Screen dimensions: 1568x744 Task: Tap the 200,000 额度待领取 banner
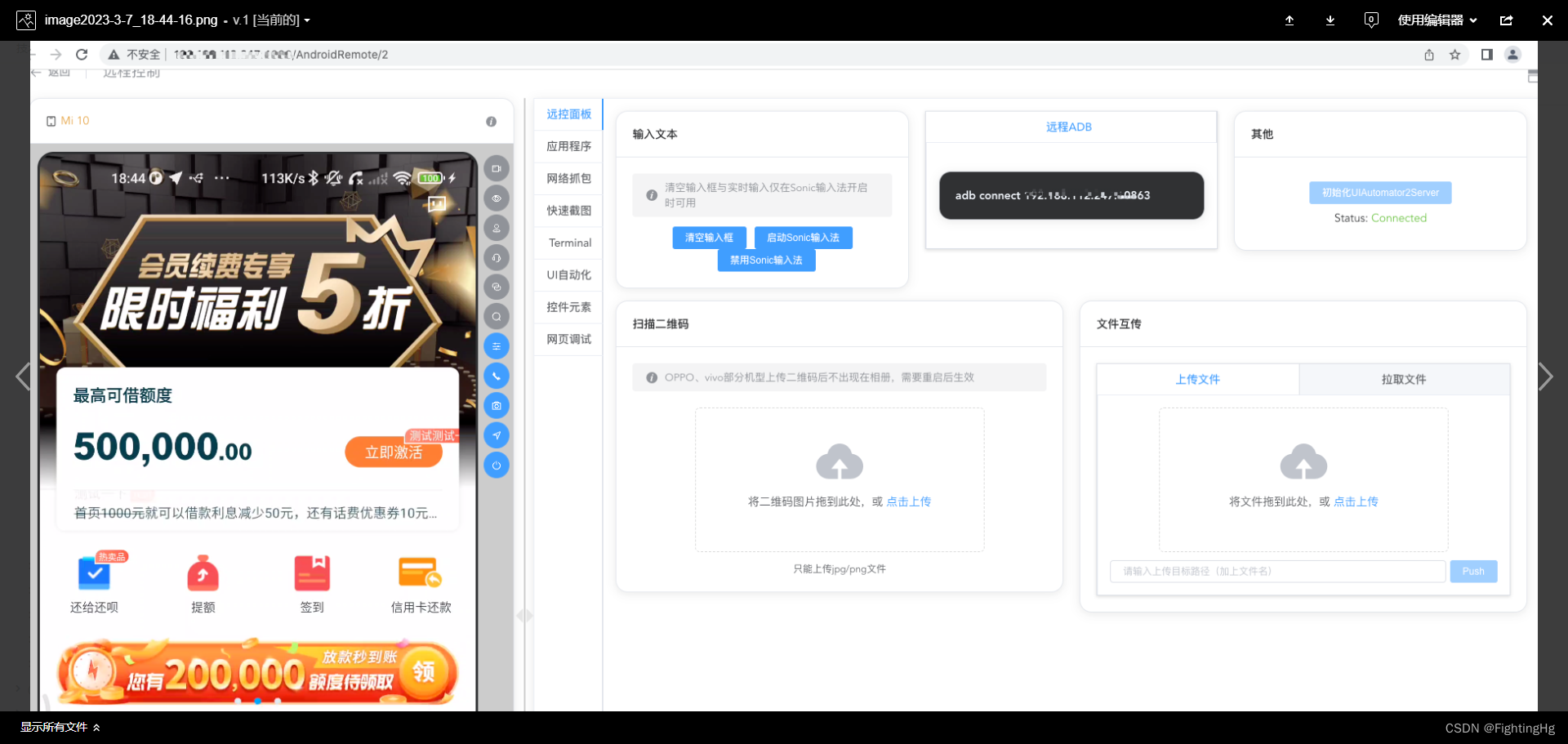coord(257,674)
